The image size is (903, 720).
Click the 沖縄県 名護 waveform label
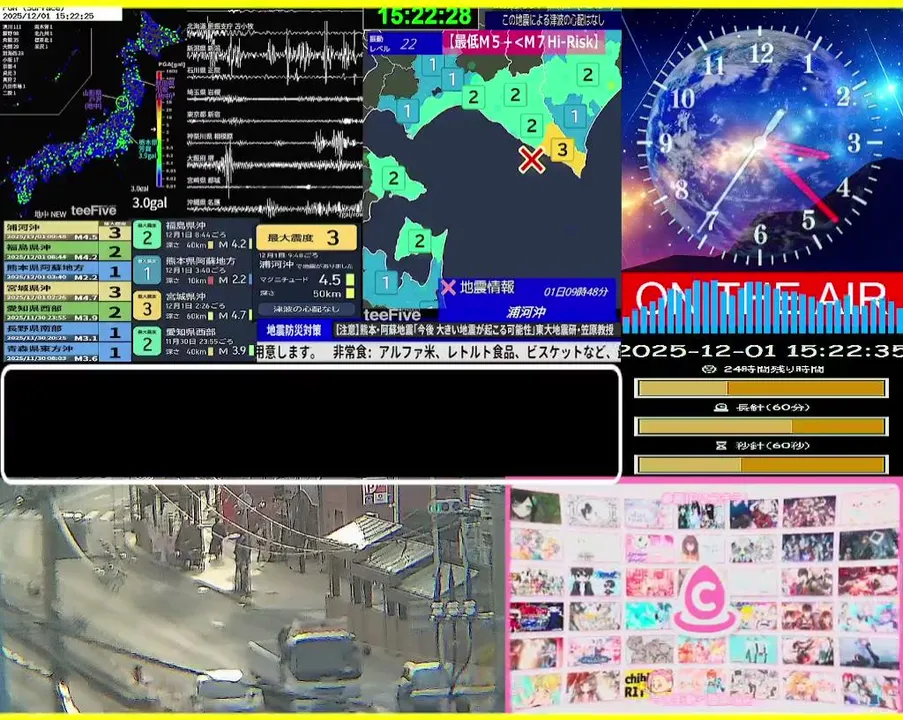point(204,202)
